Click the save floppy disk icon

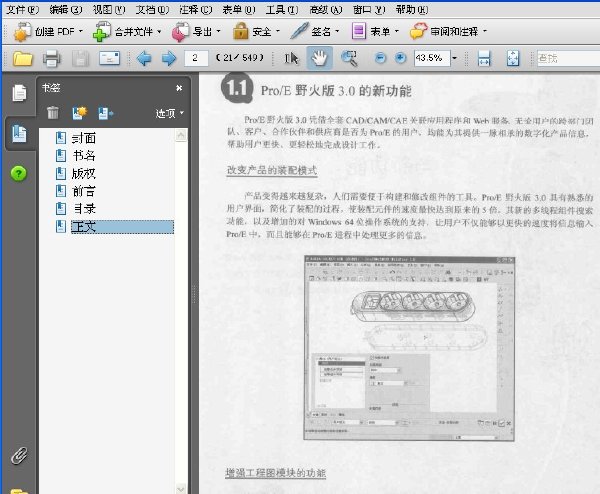point(80,59)
